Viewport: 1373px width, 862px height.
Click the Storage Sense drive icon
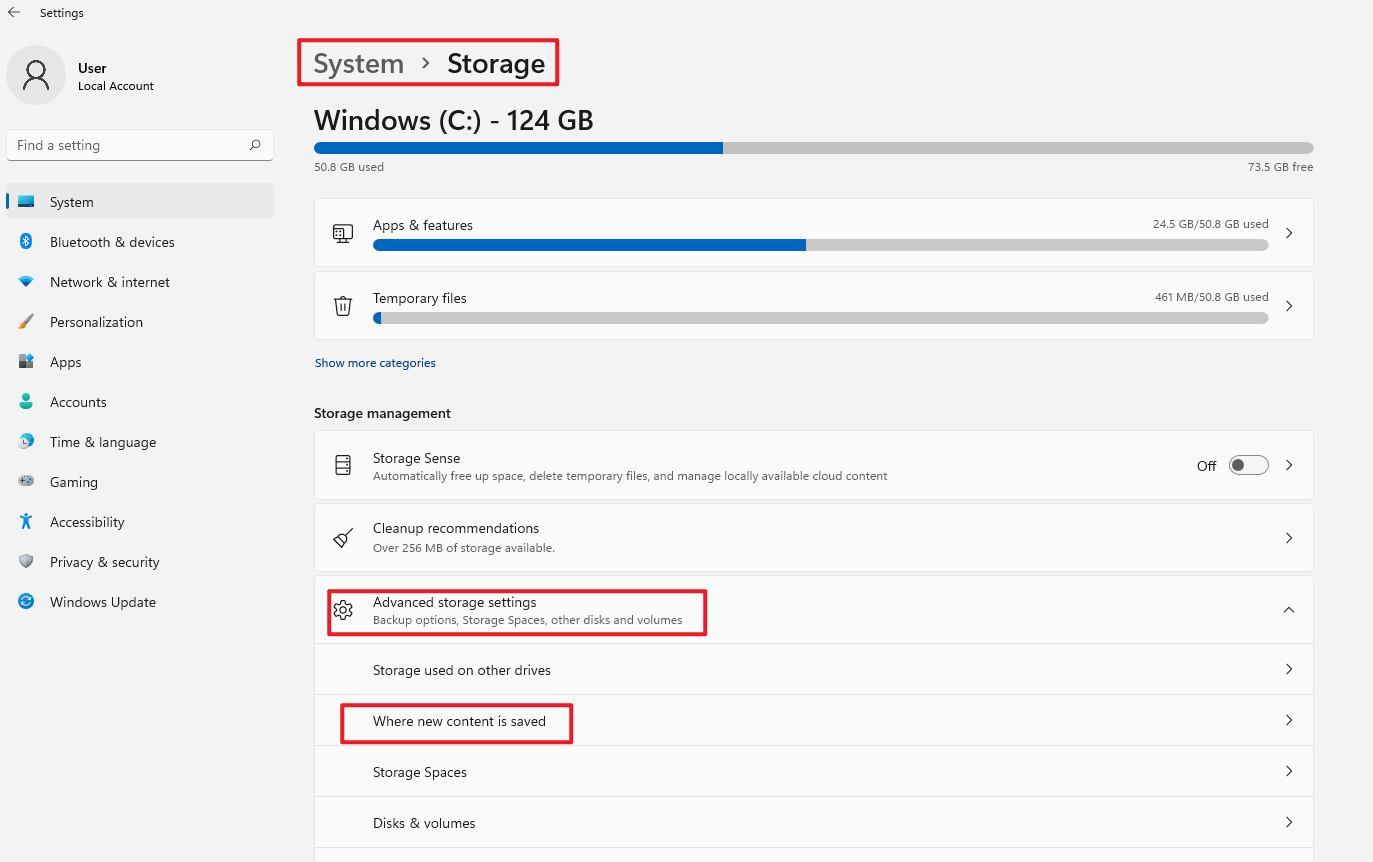(x=343, y=465)
